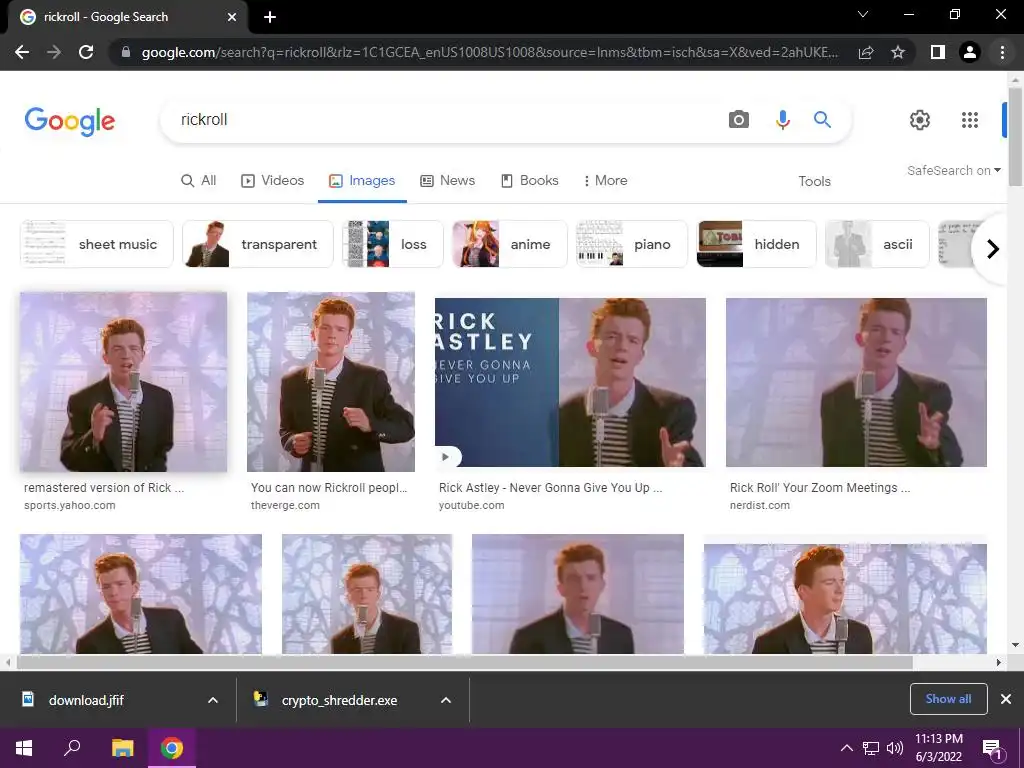Switch to the Books tab

(530, 181)
